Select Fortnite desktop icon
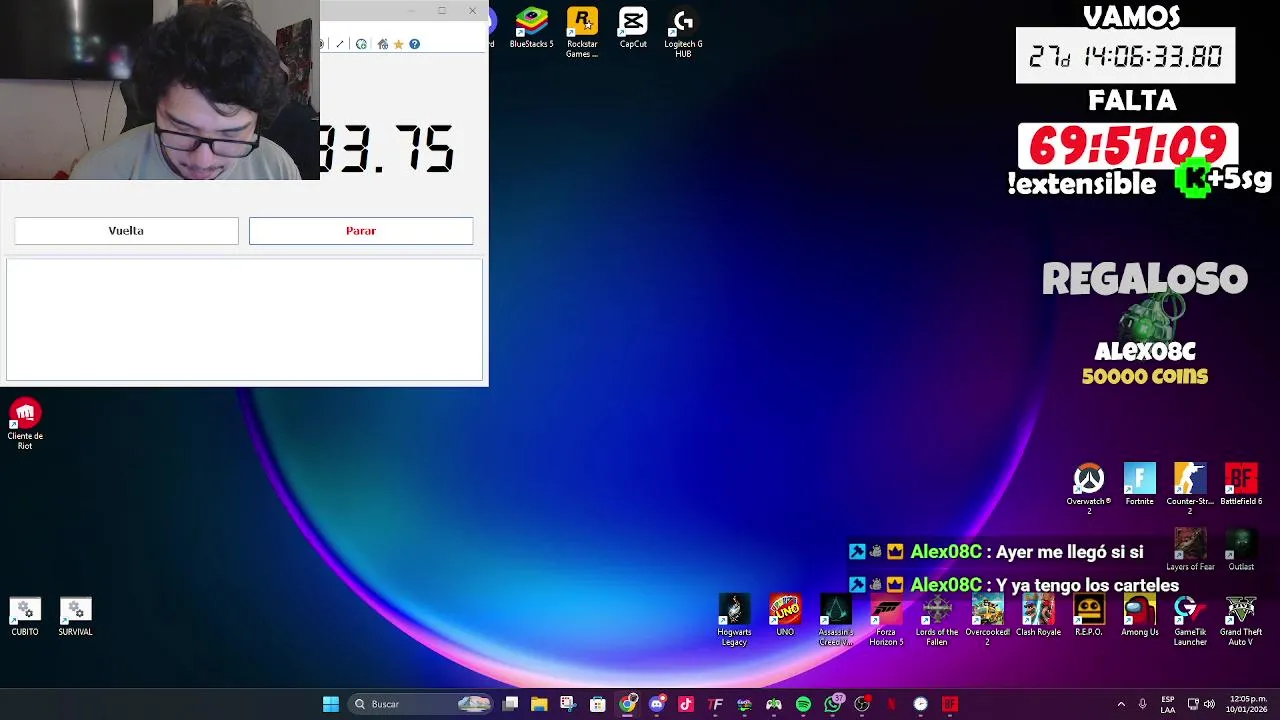Image resolution: width=1280 pixels, height=720 pixels. click(1139, 484)
